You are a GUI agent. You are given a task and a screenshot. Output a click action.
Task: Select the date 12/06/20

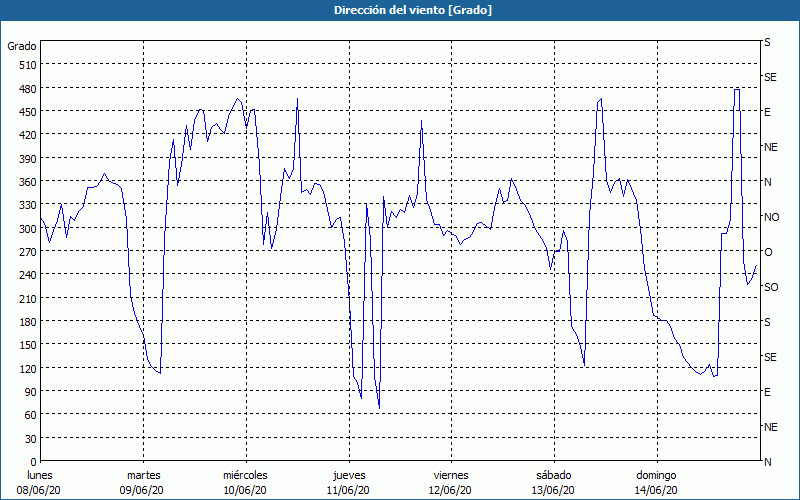450,490
